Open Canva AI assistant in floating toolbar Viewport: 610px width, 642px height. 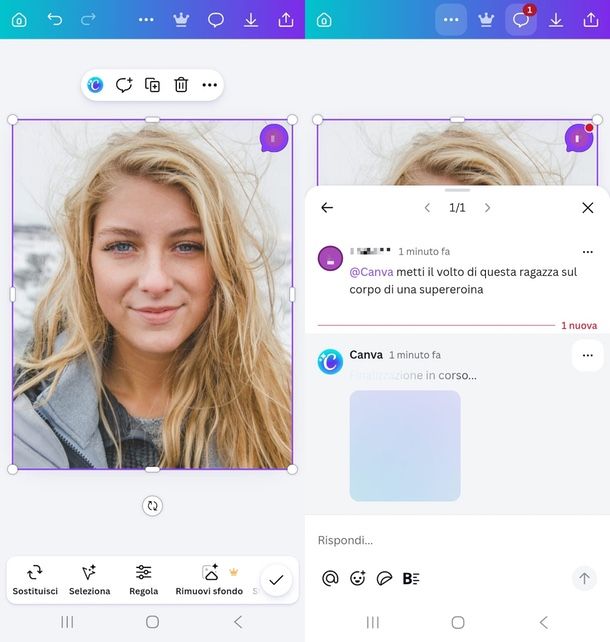coord(95,85)
